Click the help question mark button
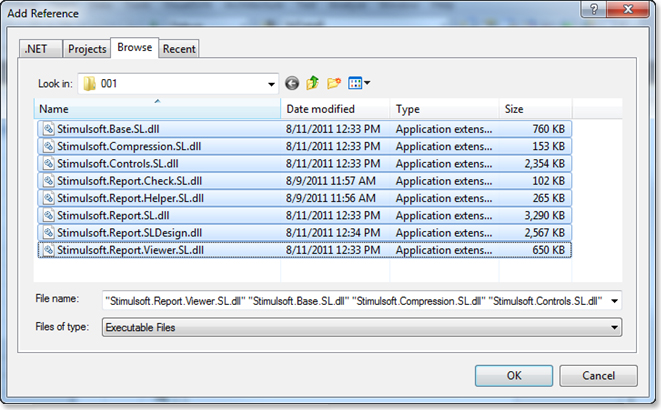This screenshot has height=410, width=661. click(594, 9)
